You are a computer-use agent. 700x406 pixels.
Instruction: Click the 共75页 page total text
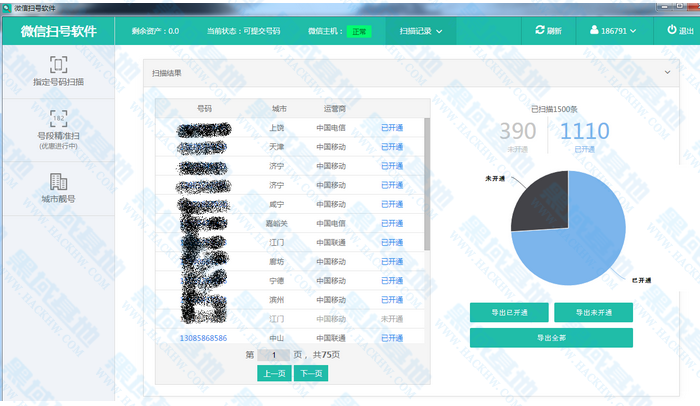(x=326, y=355)
